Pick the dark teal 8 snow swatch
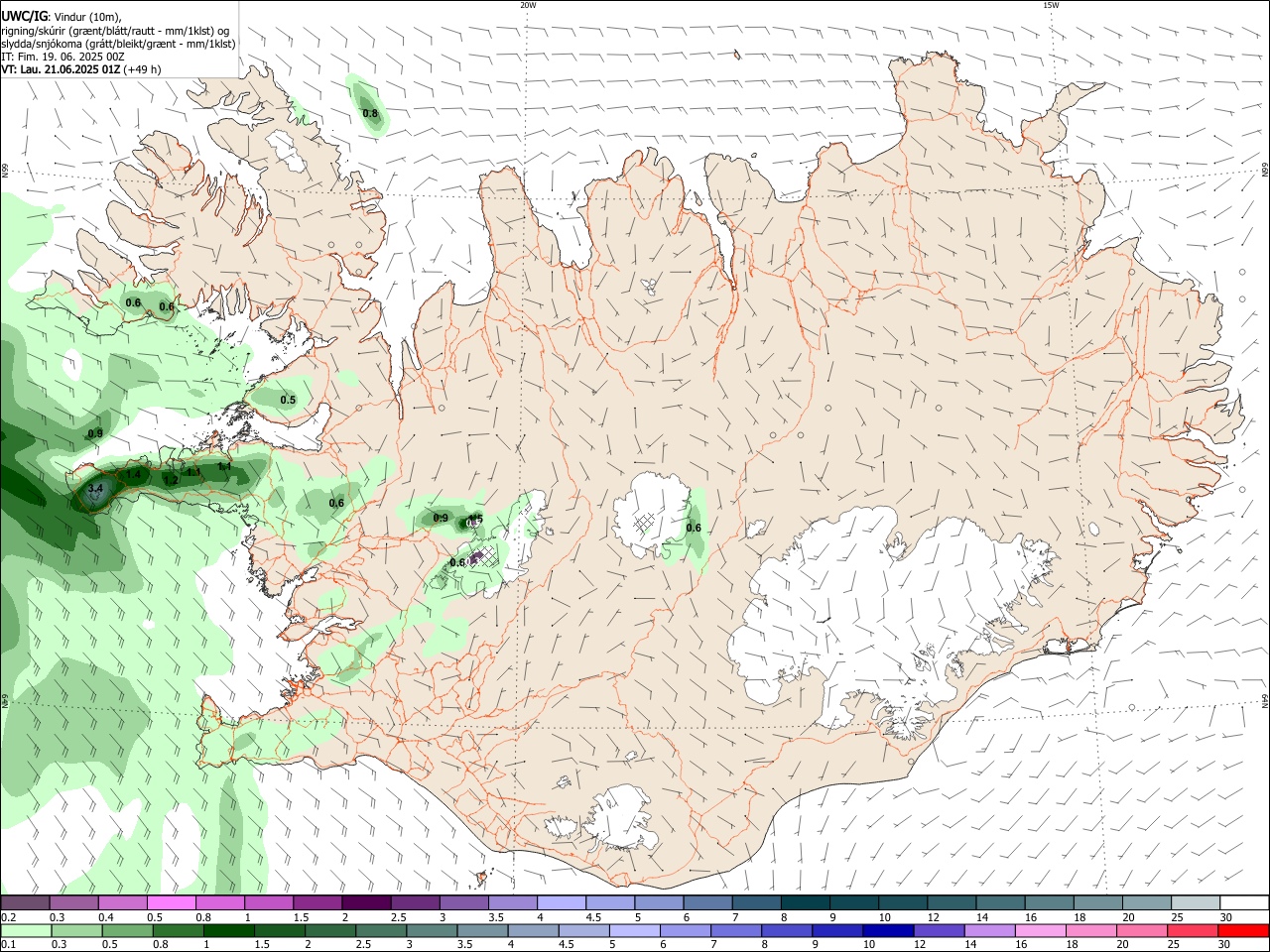Image resolution: width=1270 pixels, height=952 pixels. (805, 903)
